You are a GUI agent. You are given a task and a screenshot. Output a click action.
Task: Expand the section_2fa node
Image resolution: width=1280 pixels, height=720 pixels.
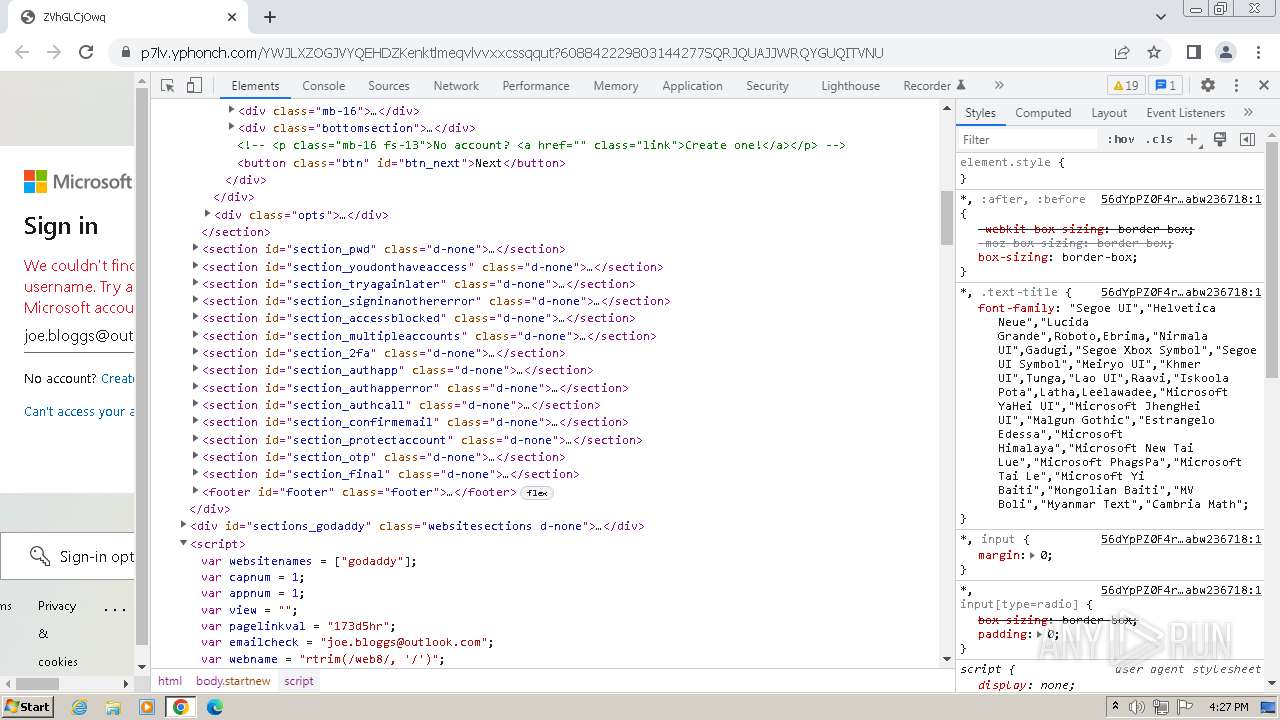(196, 353)
